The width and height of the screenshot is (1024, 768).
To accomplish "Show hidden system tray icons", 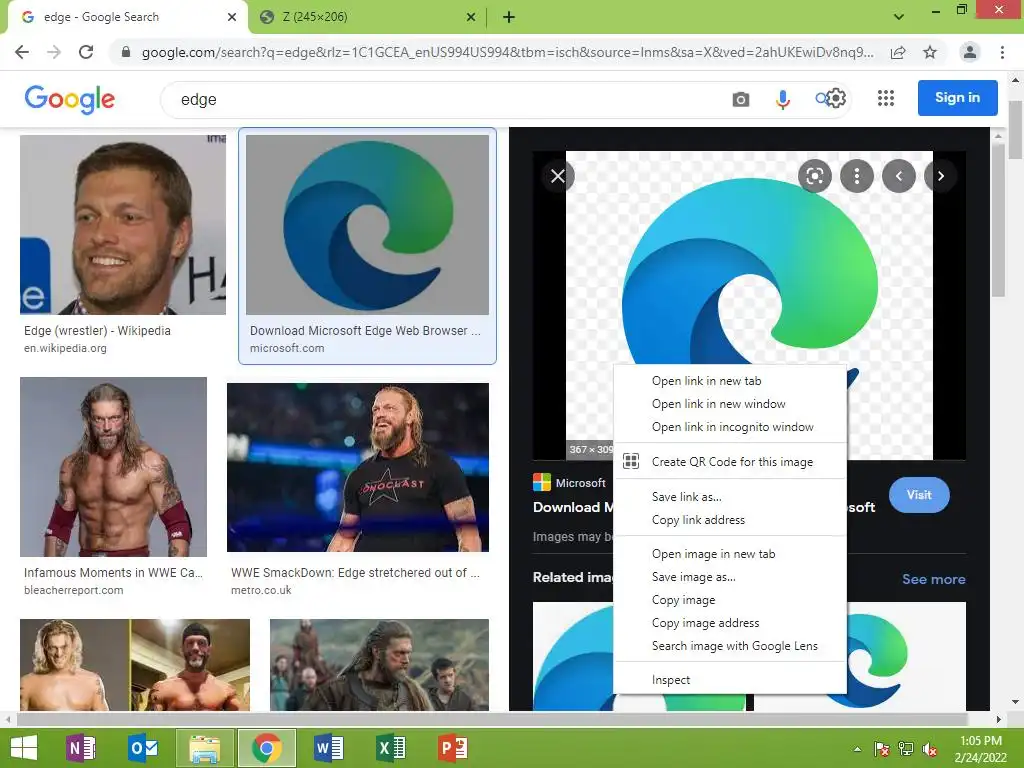I will (857, 749).
